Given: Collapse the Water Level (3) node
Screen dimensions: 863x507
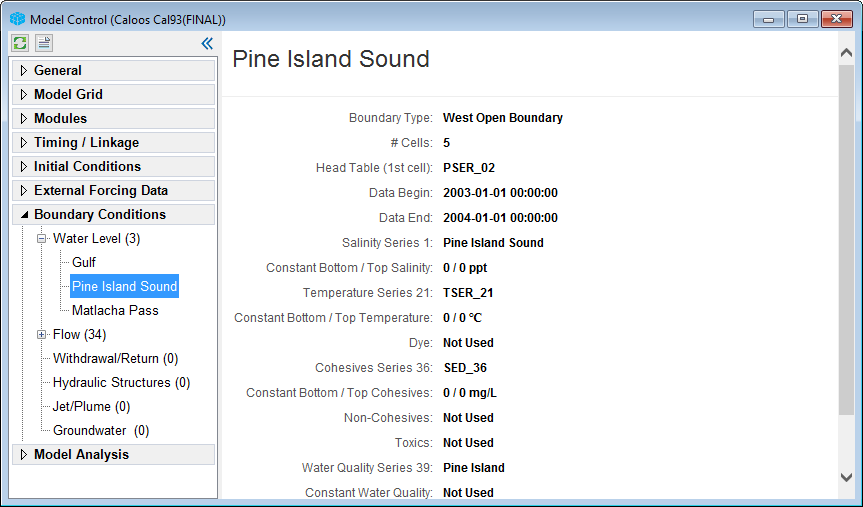Looking at the screenshot, I should 42,239.
